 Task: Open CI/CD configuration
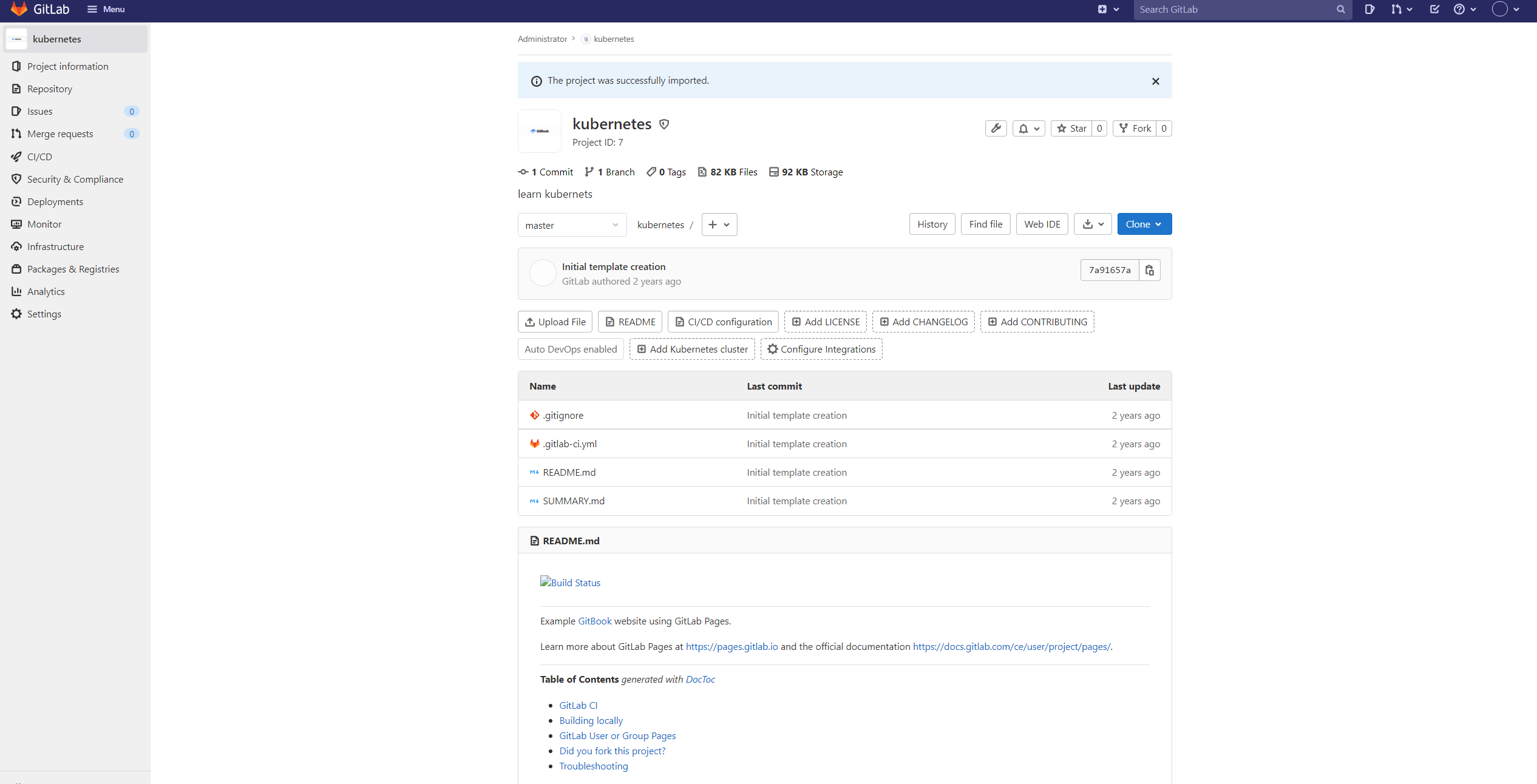pyautogui.click(x=723, y=322)
